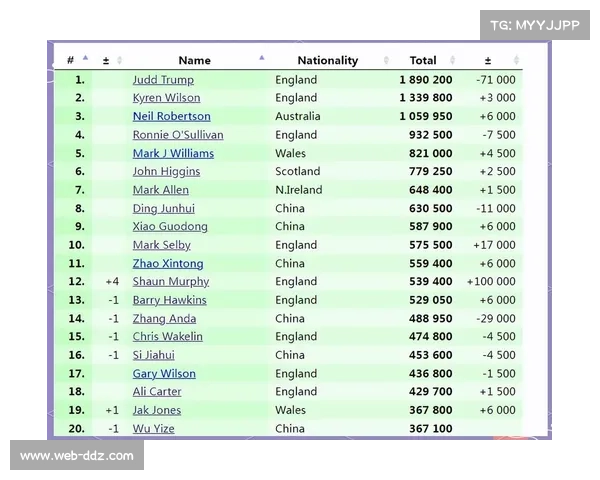Click the Neil Robertson link
This screenshot has width=600, height=480.
click(171, 116)
